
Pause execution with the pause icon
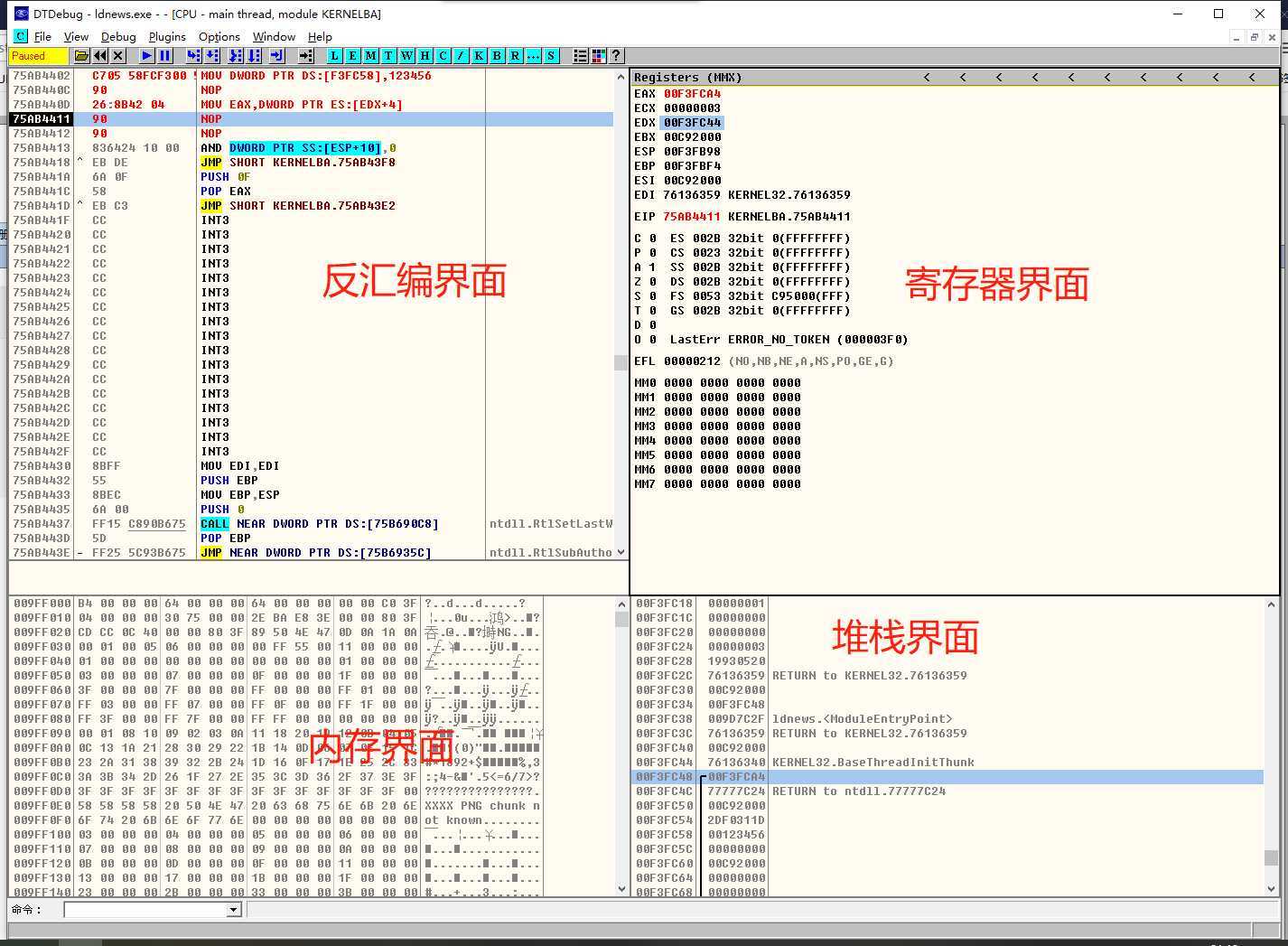click(164, 56)
